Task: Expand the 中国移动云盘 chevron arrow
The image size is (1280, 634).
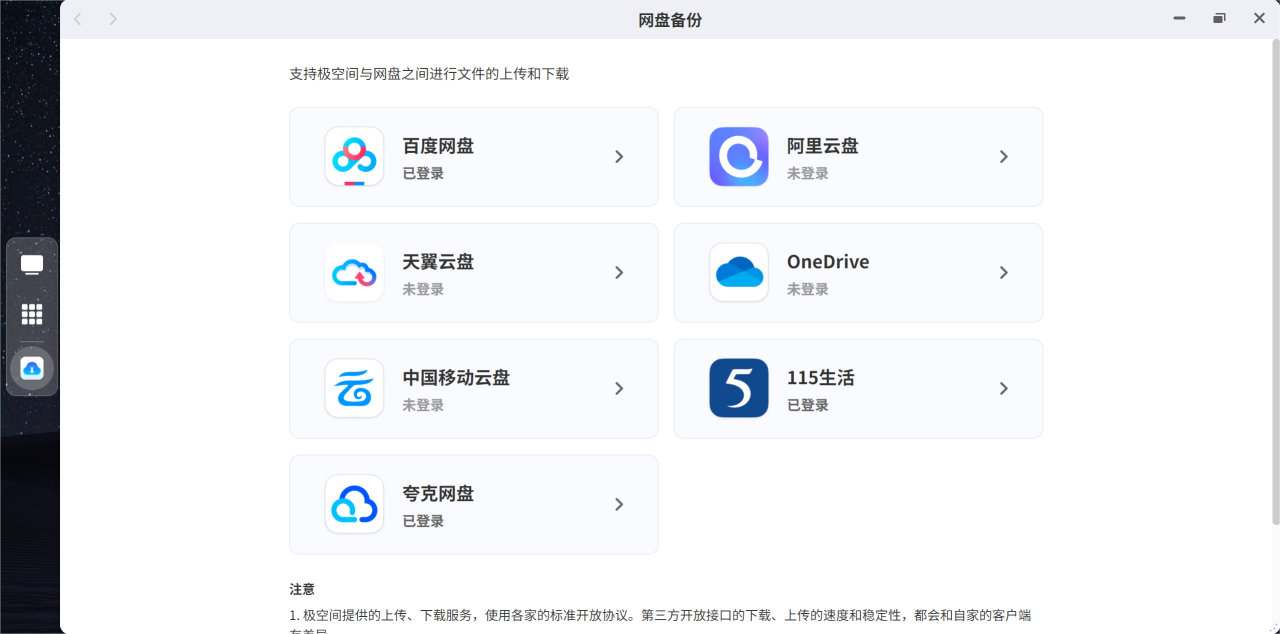Action: tap(619, 389)
